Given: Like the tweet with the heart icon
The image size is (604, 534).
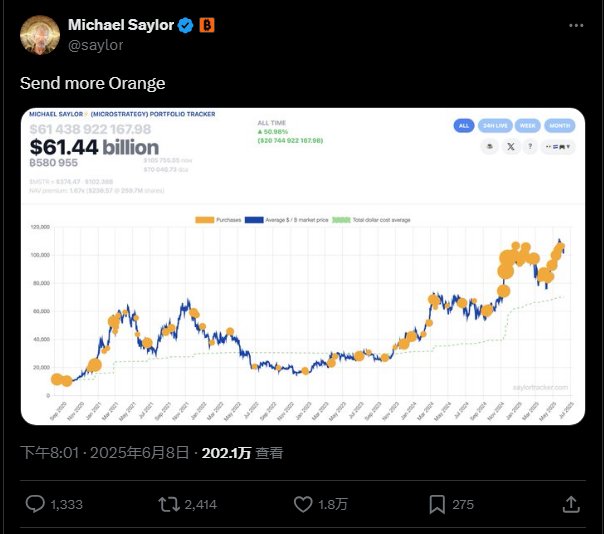Looking at the screenshot, I should point(303,504).
